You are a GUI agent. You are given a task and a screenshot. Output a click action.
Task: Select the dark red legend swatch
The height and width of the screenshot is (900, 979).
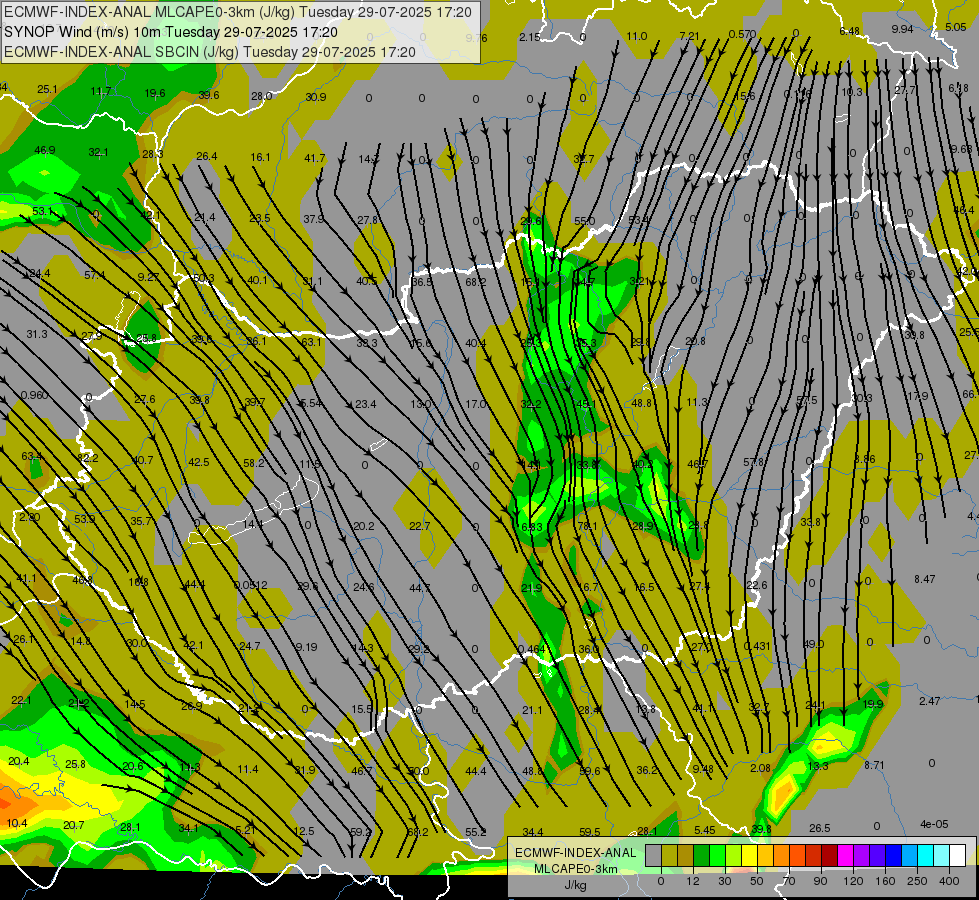tap(829, 855)
